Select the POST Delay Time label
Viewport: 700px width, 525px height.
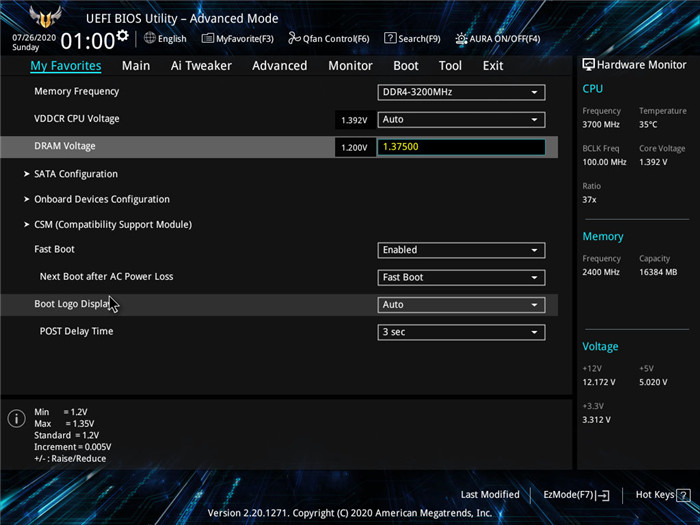point(76,331)
